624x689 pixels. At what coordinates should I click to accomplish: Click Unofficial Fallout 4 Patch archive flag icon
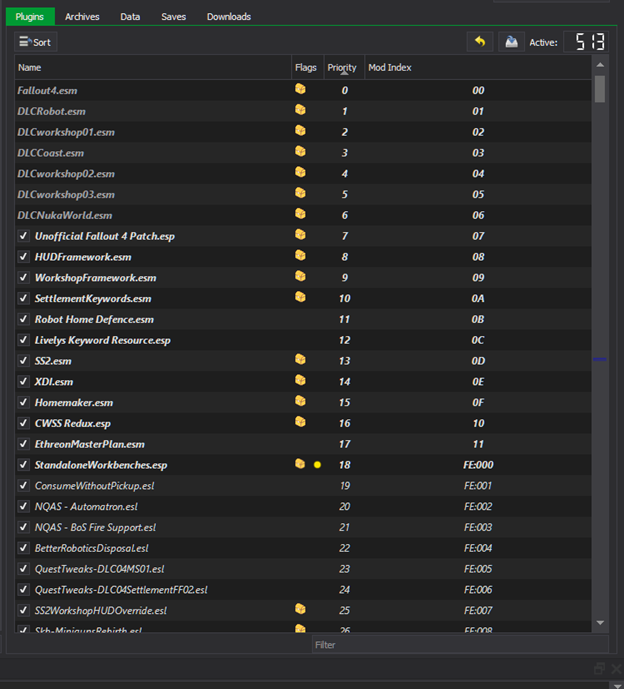[x=300, y=235]
